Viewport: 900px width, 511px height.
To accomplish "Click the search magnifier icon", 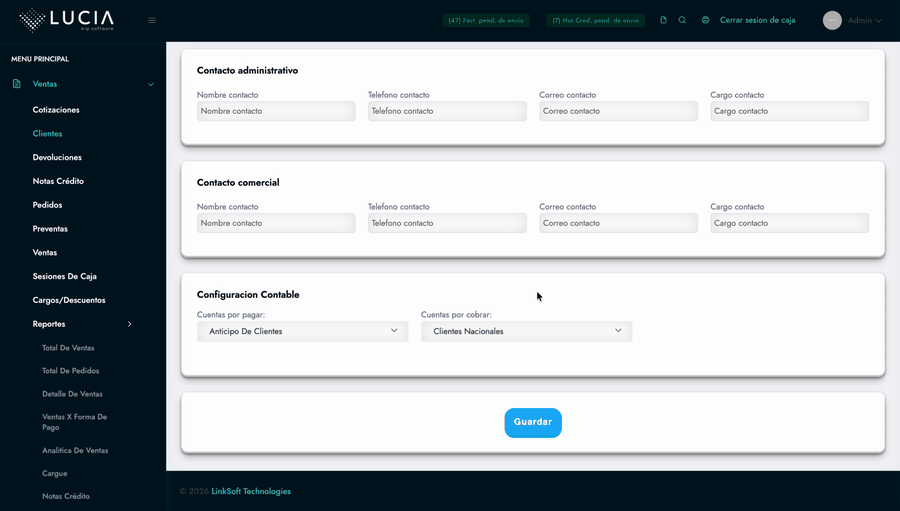I will (682, 20).
